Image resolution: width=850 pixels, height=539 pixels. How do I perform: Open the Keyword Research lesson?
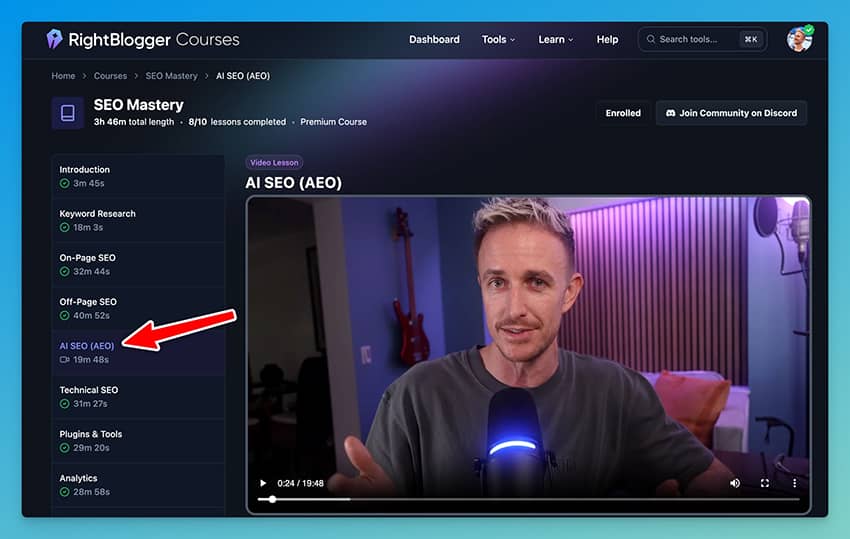pyautogui.click(x=97, y=220)
